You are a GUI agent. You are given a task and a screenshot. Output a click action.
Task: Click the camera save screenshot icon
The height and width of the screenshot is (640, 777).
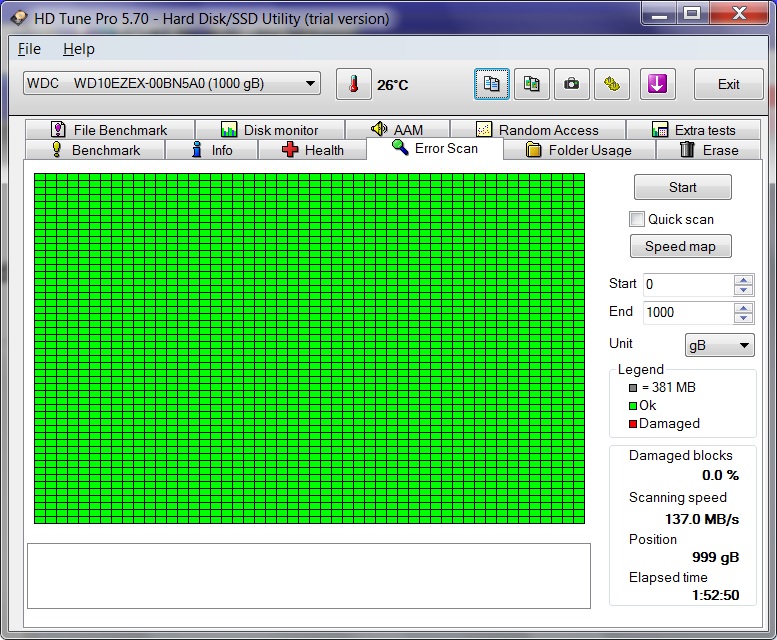tap(571, 85)
